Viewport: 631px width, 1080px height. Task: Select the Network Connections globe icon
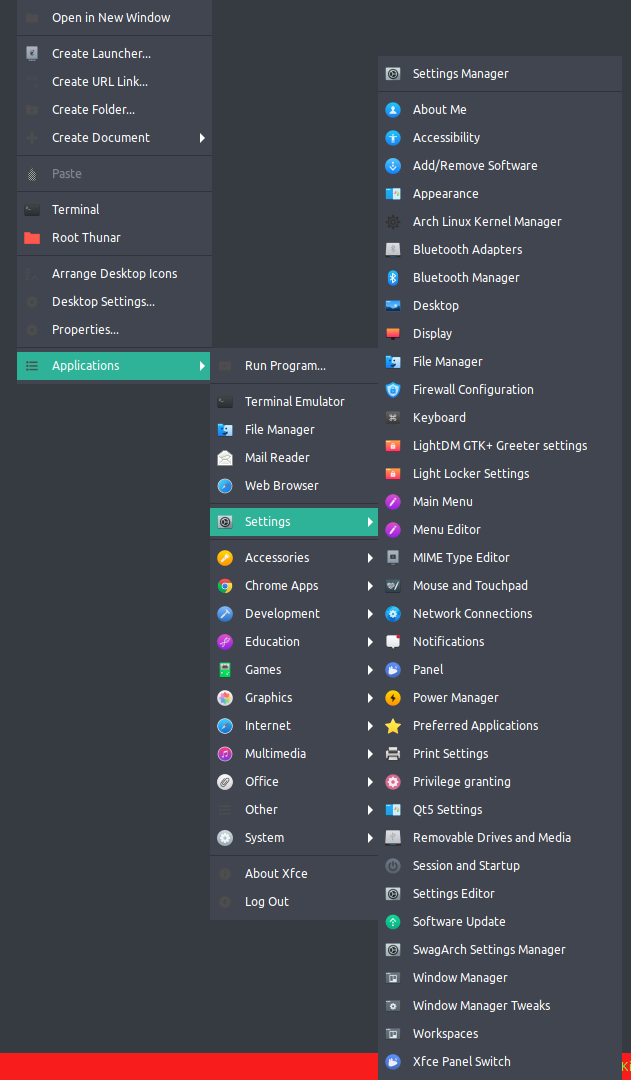(x=393, y=613)
